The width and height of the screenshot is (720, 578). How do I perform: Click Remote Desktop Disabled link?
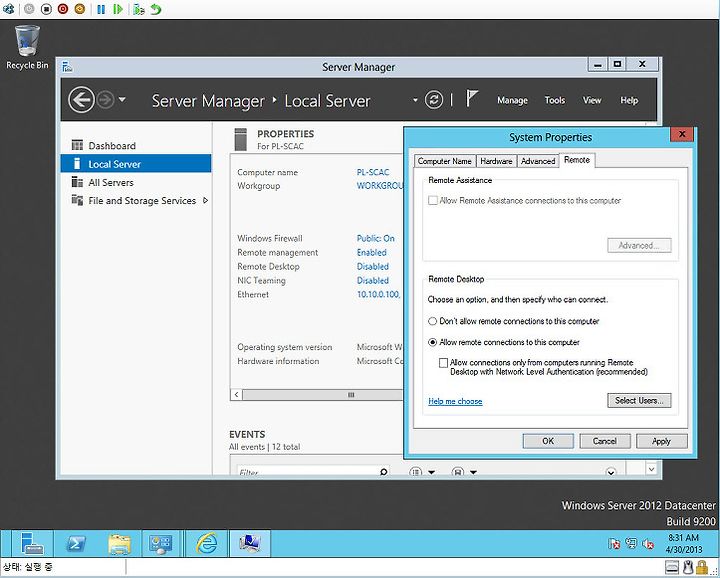click(x=372, y=266)
